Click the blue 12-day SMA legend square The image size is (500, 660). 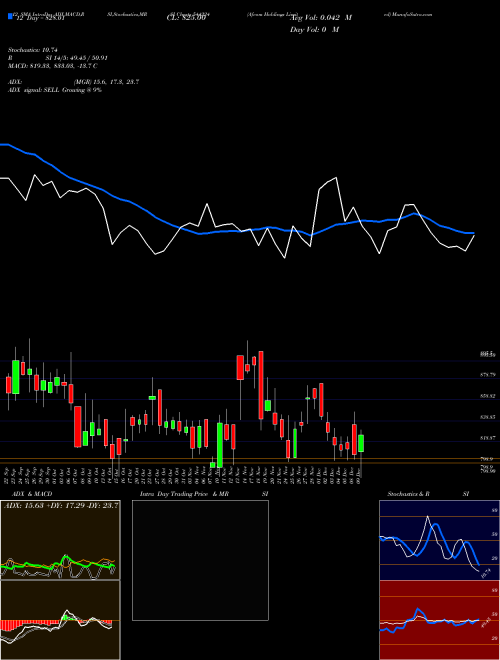click(10, 17)
